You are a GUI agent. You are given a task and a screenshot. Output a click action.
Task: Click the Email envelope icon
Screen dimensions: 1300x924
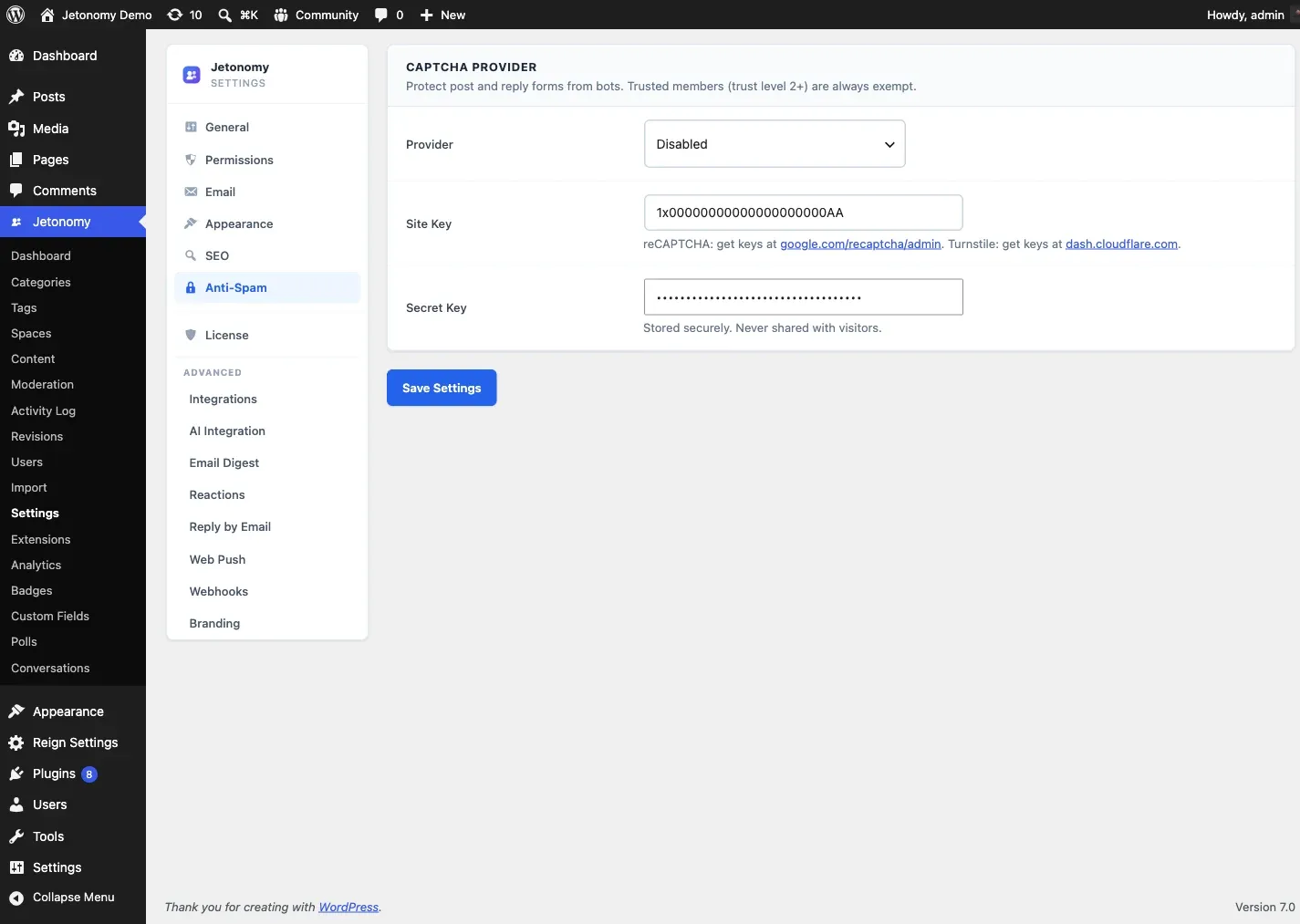(x=191, y=192)
